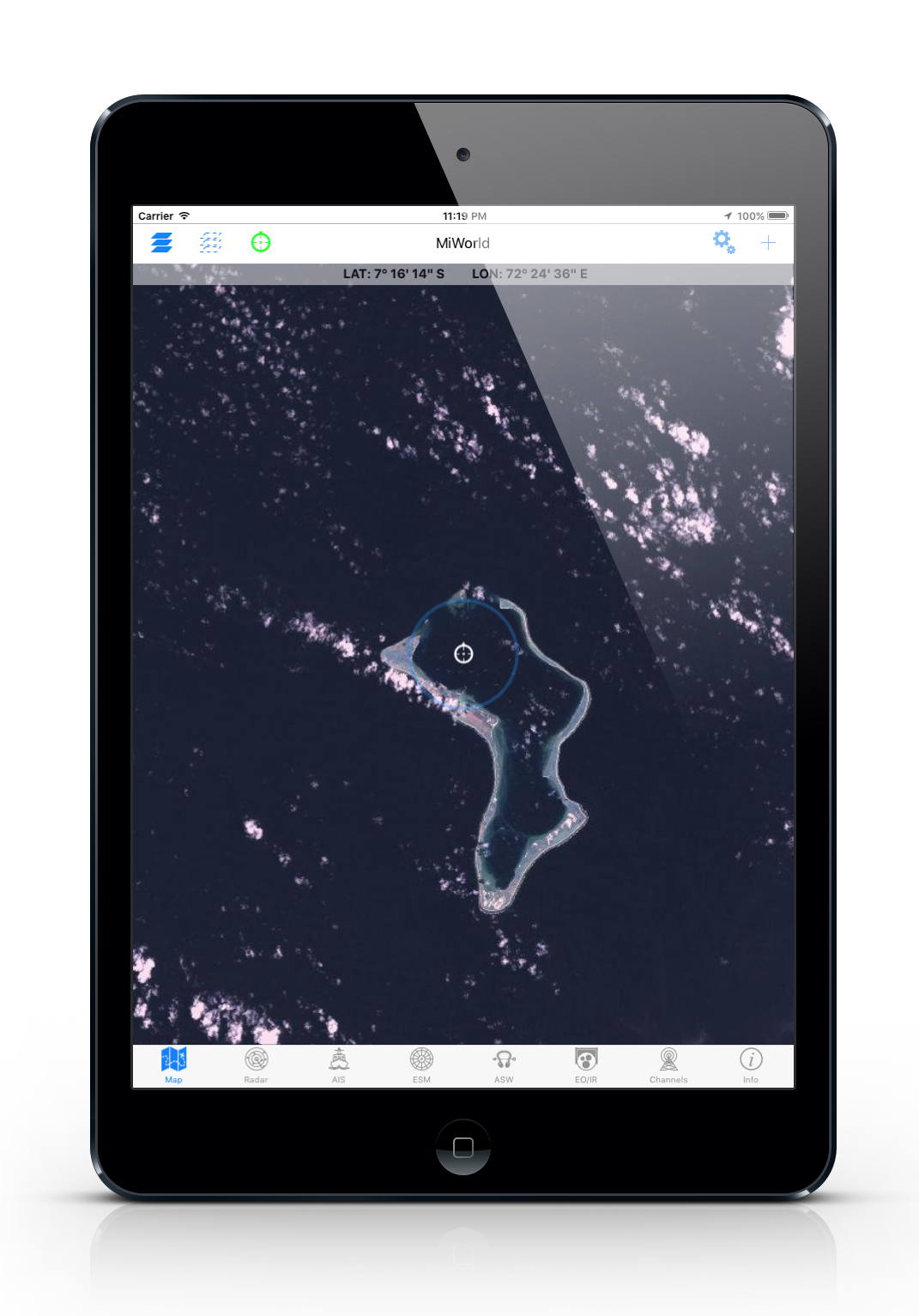919x1316 pixels.
Task: Tap the battery indicator in status bar
Action: pyautogui.click(x=778, y=216)
